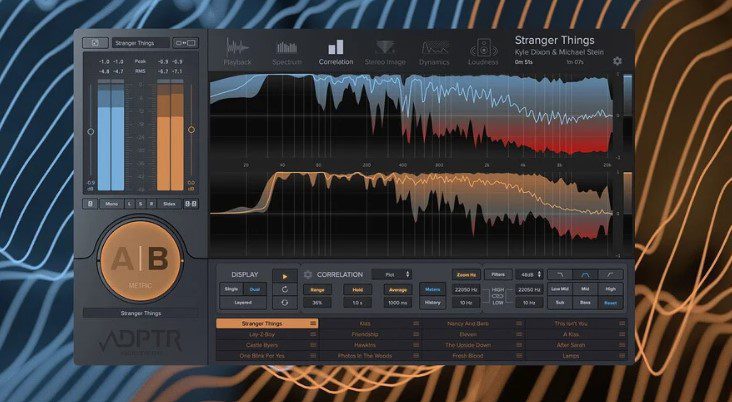
Task: Open the Loudness tab
Action: [483, 51]
